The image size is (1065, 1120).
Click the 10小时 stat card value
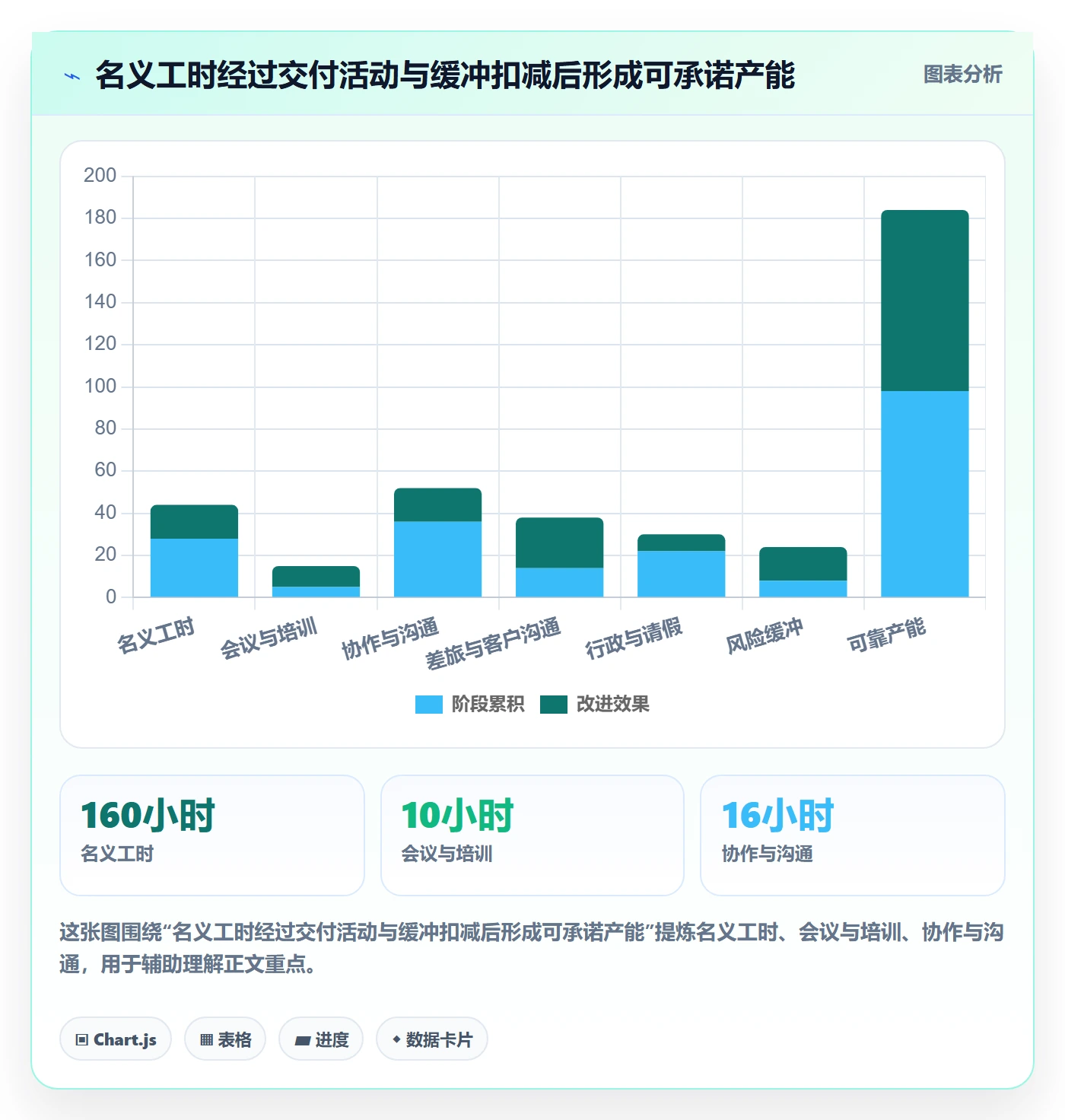pyautogui.click(x=457, y=816)
